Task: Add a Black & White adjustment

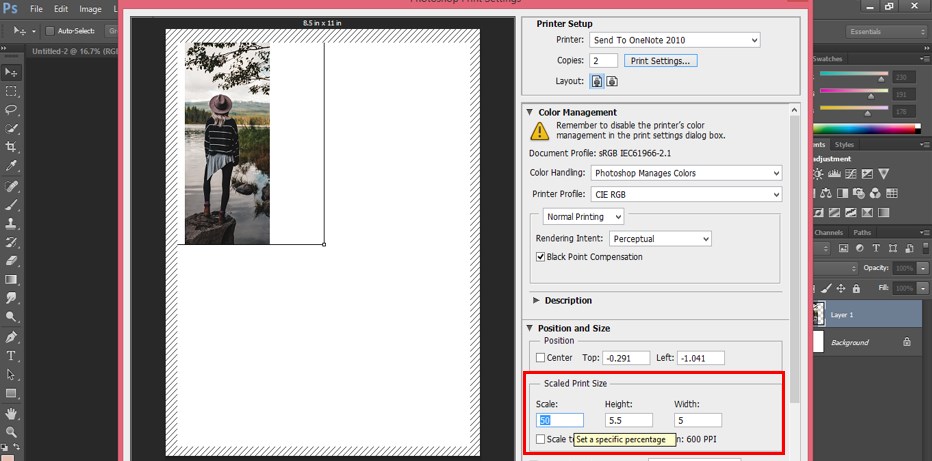Action: pyautogui.click(x=842, y=193)
